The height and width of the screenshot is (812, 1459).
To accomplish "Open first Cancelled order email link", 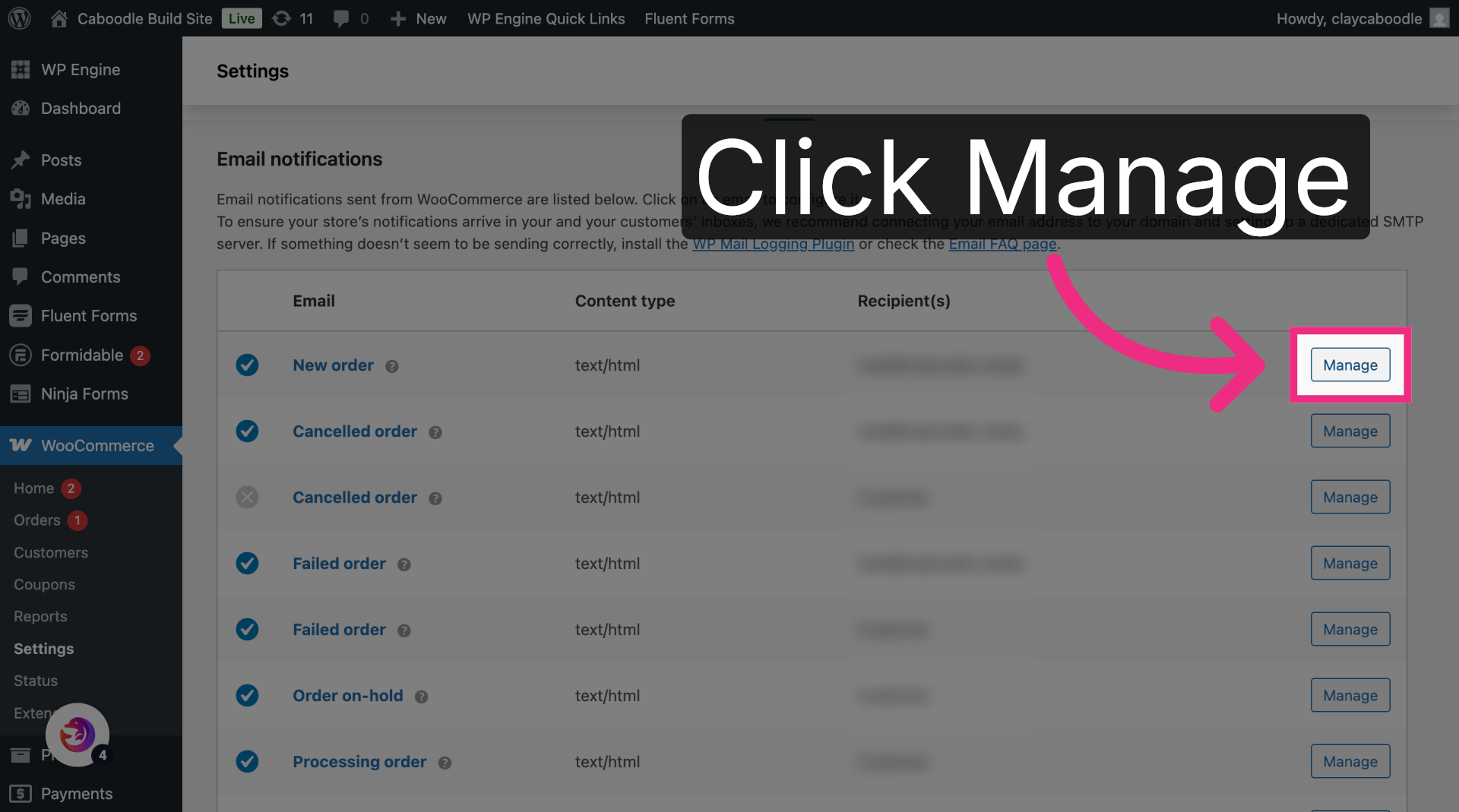I will click(x=355, y=431).
